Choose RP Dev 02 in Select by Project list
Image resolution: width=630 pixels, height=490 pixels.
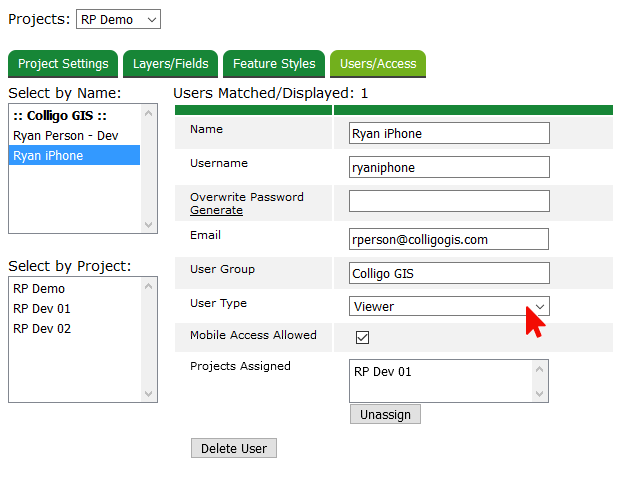(42, 328)
